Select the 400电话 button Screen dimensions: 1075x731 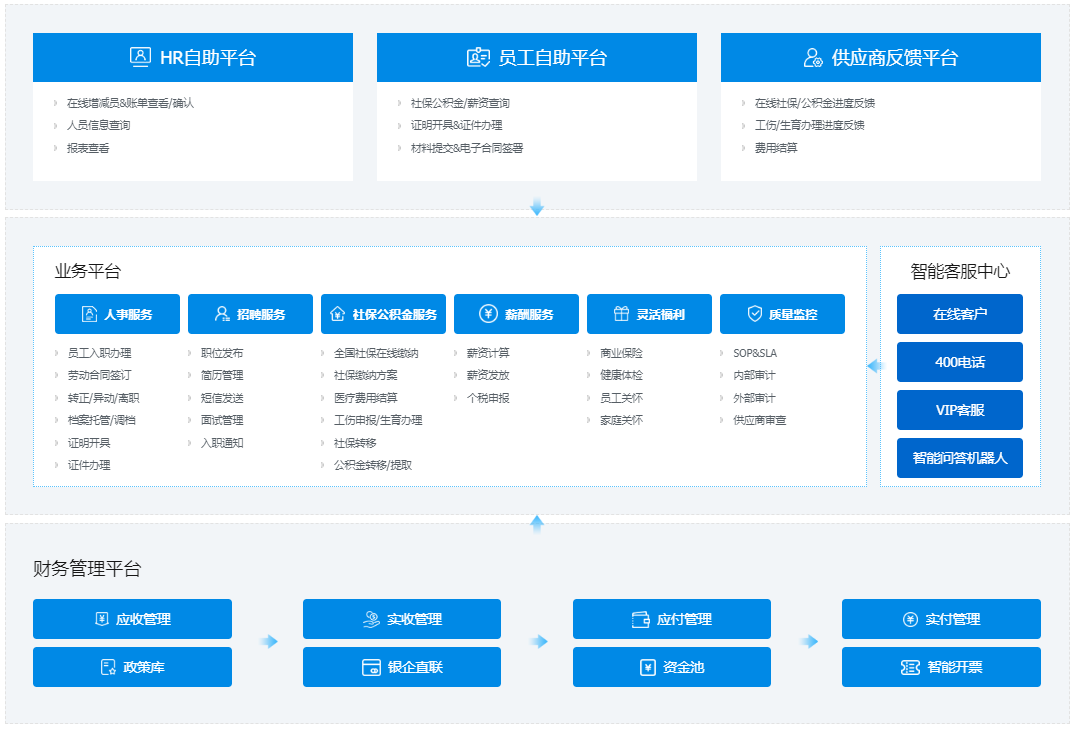(959, 362)
